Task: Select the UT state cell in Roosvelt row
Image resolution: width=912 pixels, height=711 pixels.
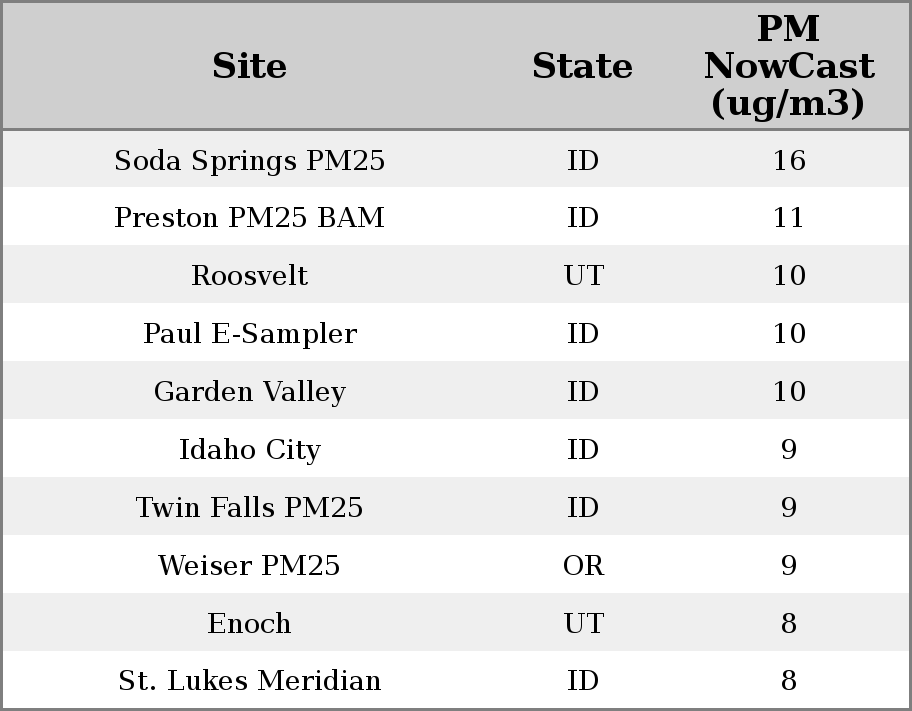Action: [x=583, y=276]
